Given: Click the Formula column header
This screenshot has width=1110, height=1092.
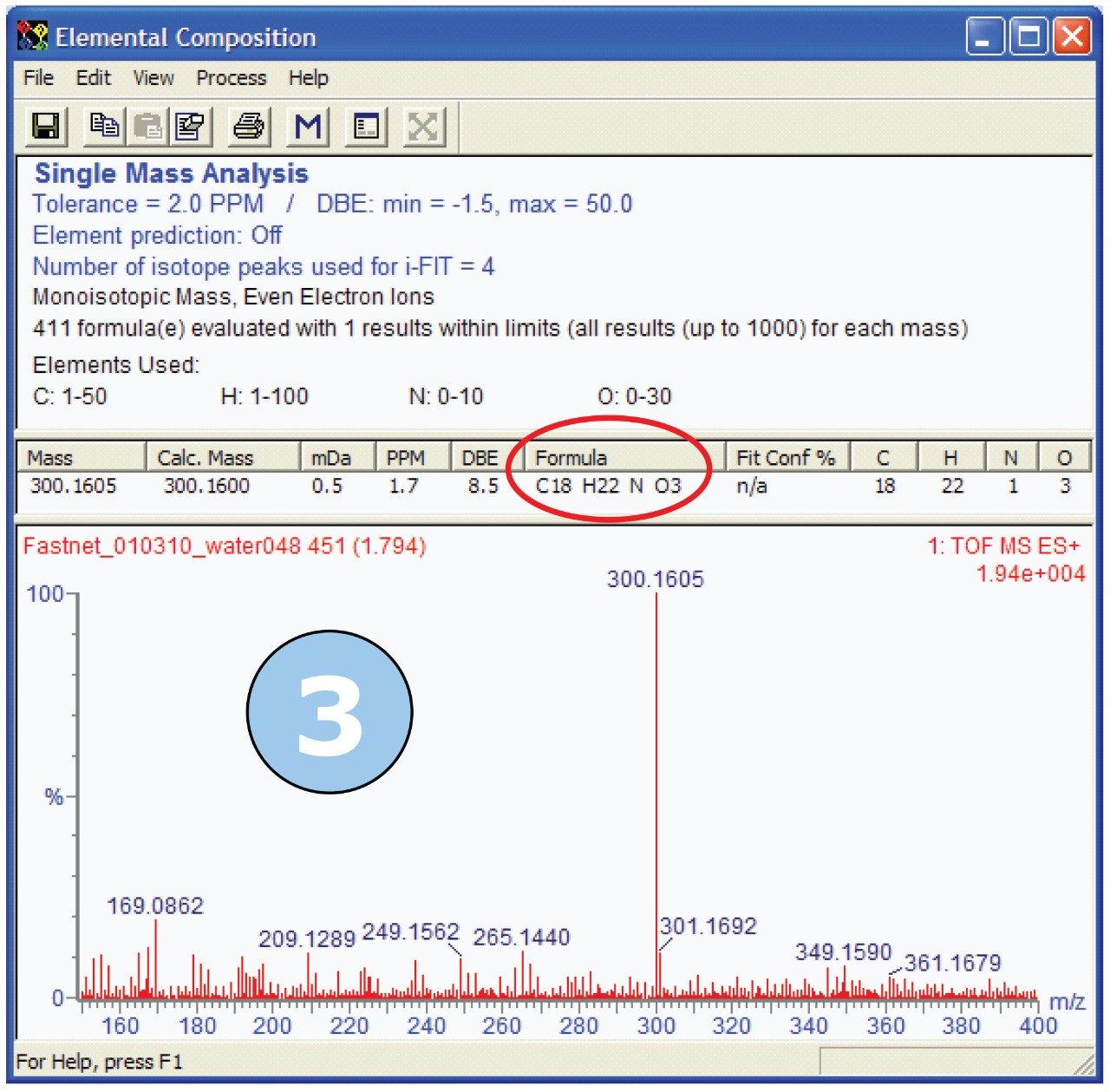Looking at the screenshot, I should [x=624, y=457].
